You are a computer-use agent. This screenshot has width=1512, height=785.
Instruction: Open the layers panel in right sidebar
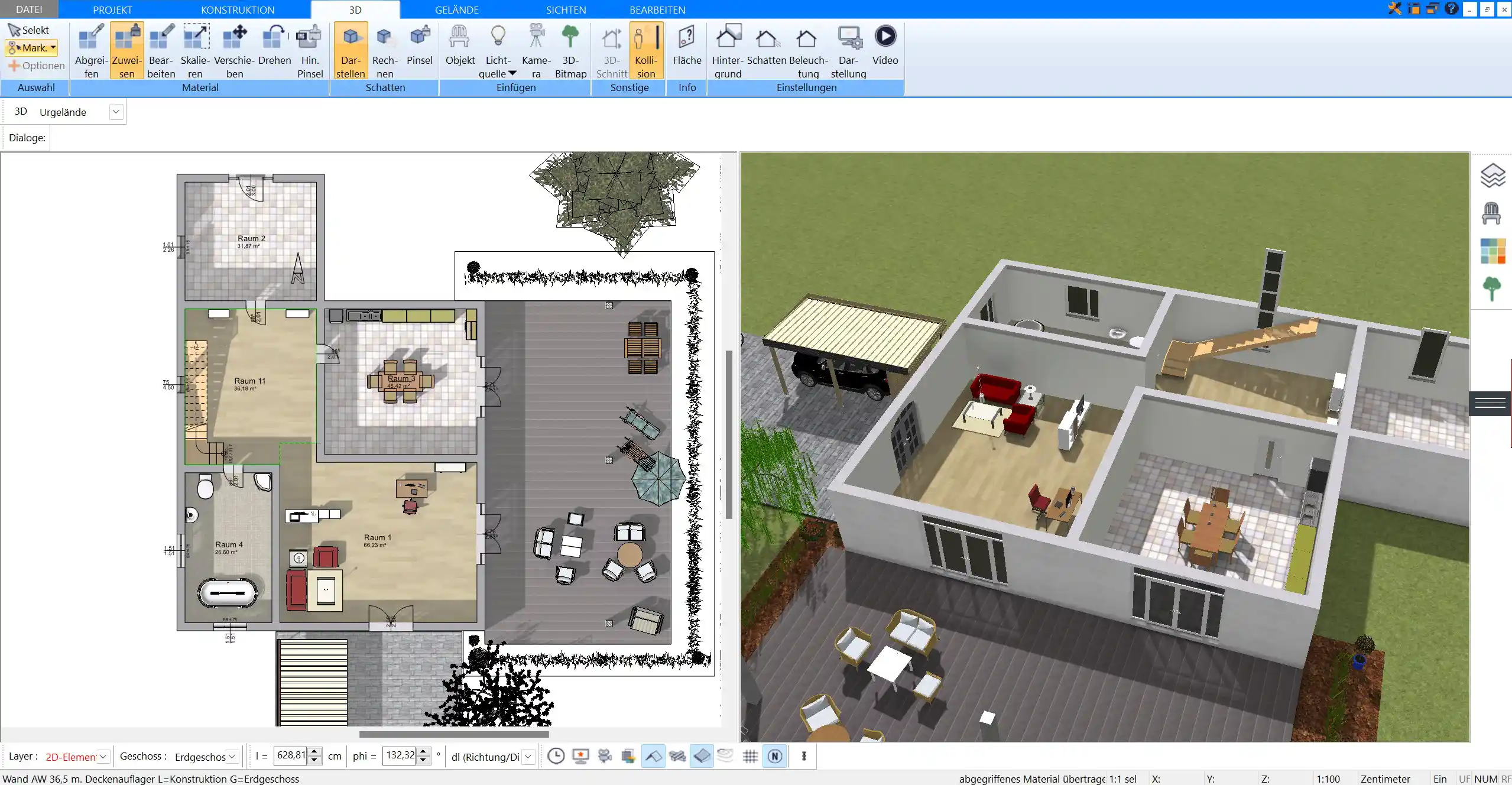click(x=1492, y=176)
